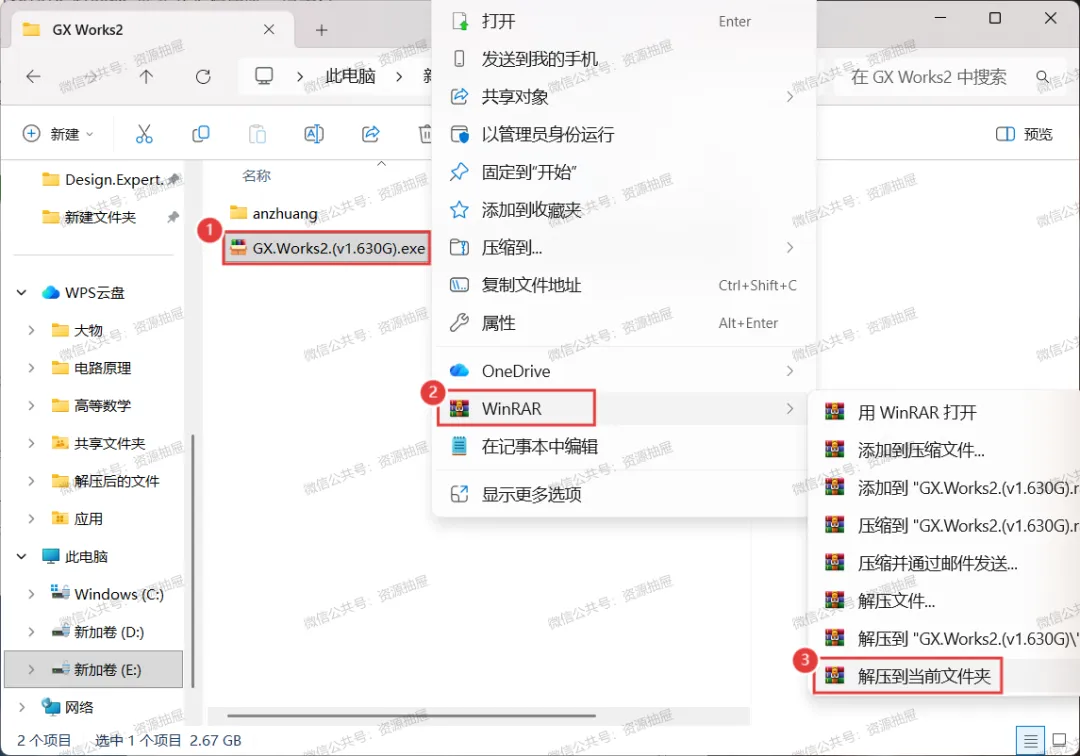The height and width of the screenshot is (756, 1080).
Task: Click the Paste clipboard icon
Action: (258, 134)
